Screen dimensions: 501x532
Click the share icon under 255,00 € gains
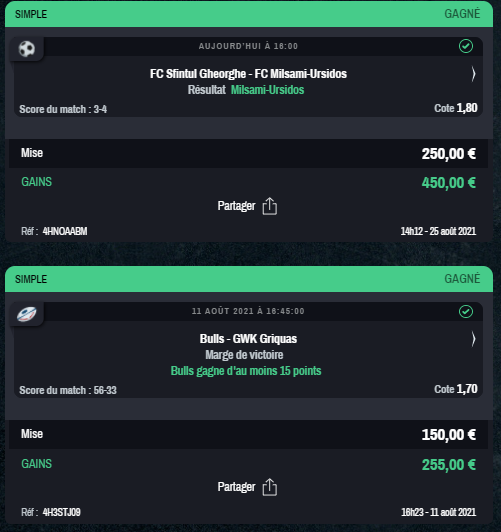[x=270, y=487]
